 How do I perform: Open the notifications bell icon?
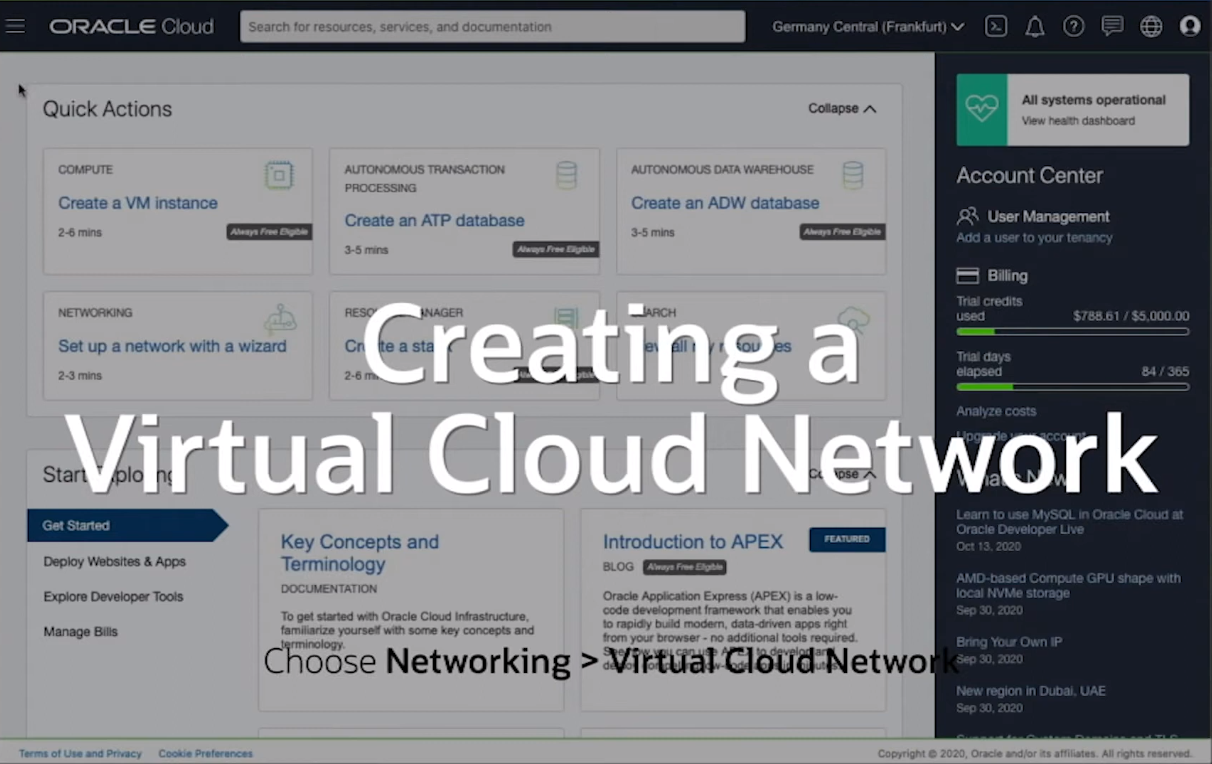point(1035,26)
